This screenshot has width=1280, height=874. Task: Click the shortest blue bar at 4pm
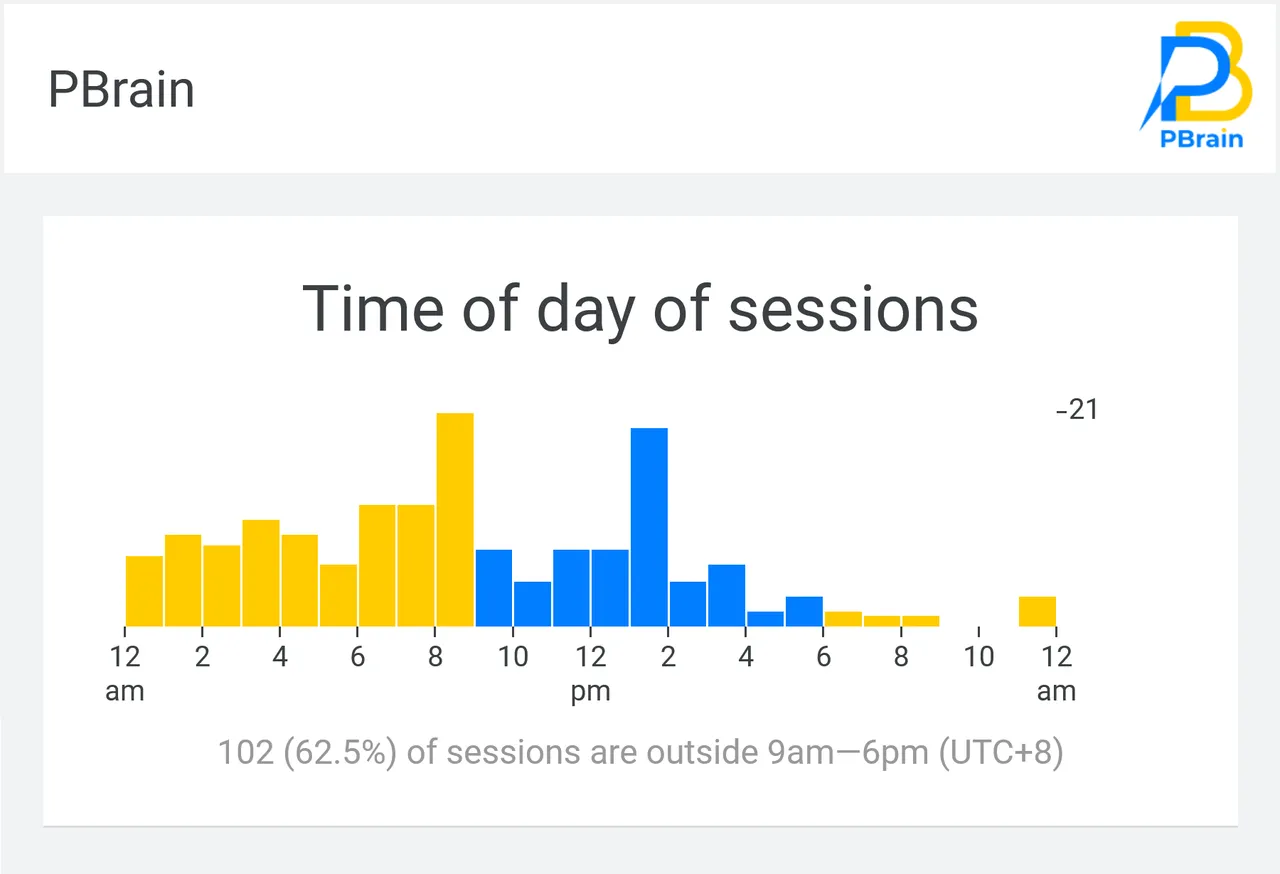765,619
